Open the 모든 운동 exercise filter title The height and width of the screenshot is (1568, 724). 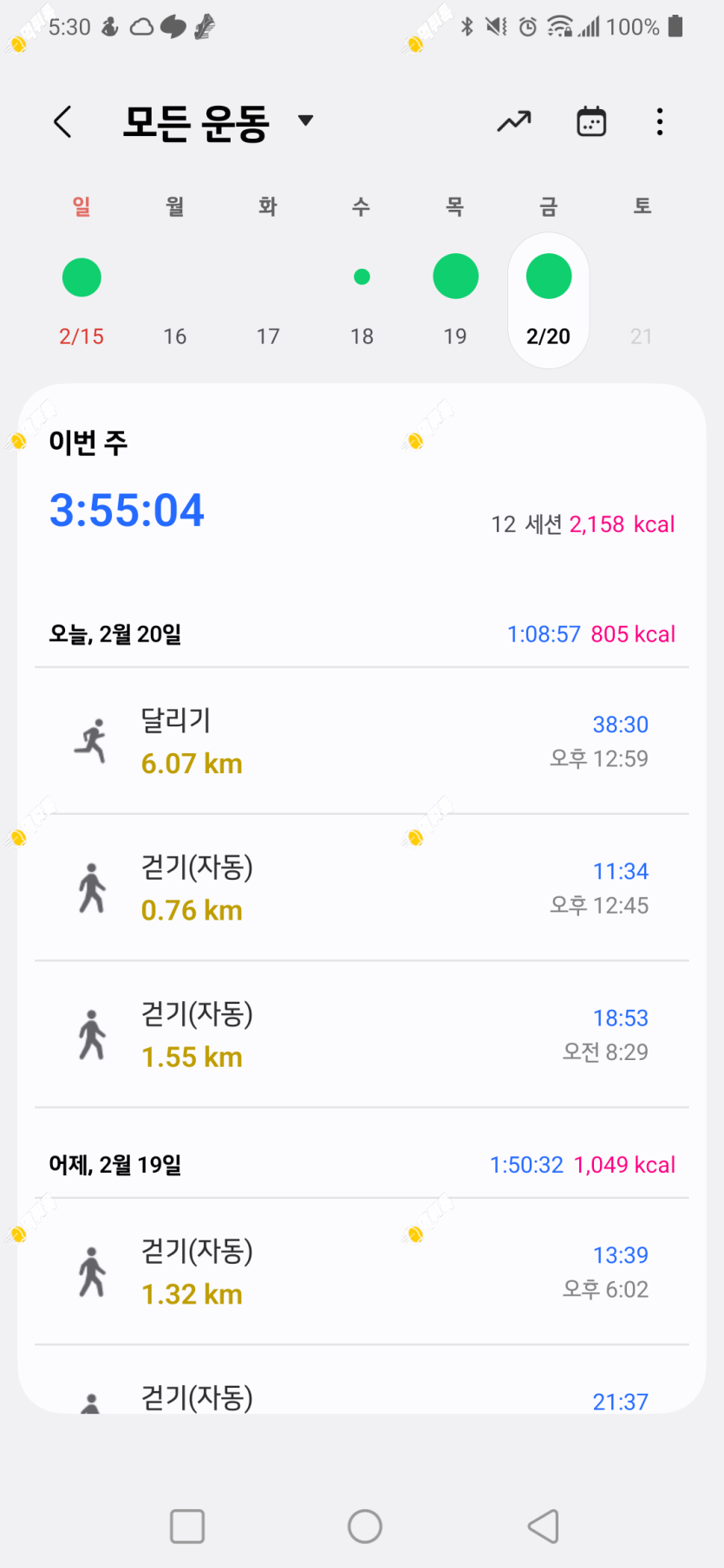pyautogui.click(x=197, y=122)
